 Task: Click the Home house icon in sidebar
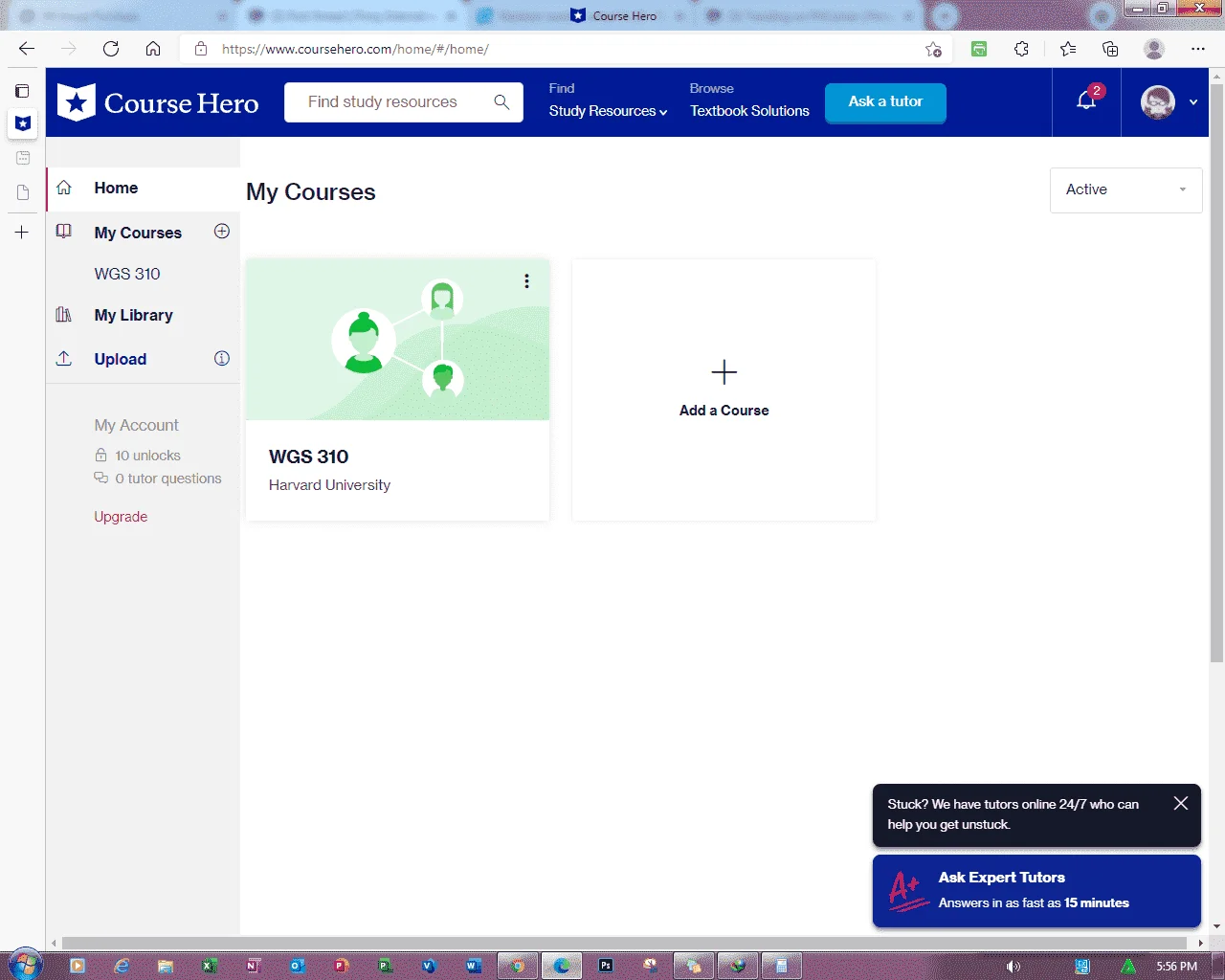64,188
